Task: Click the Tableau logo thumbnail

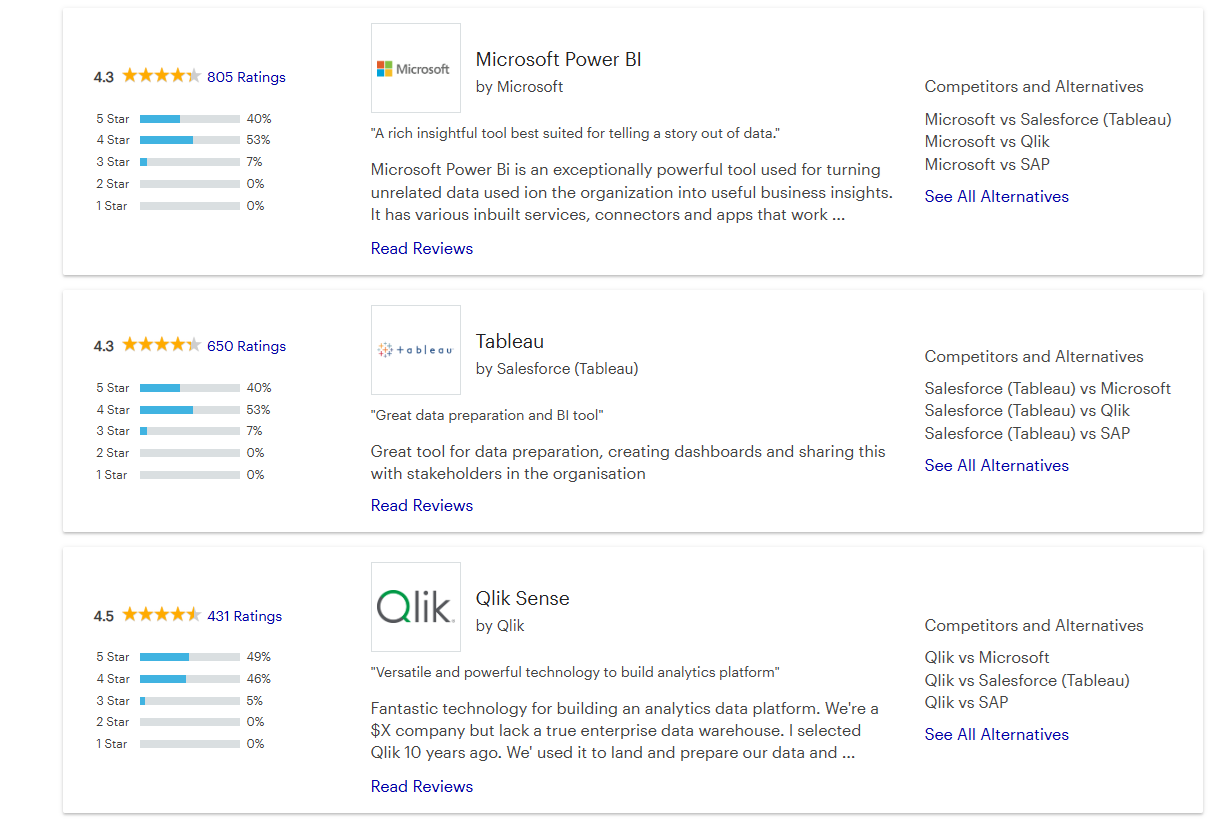Action: (416, 350)
